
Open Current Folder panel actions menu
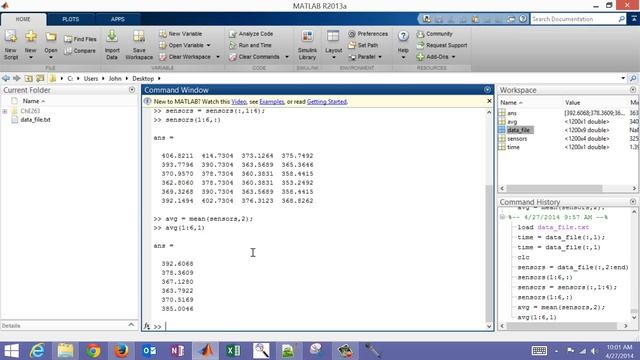(x=132, y=90)
